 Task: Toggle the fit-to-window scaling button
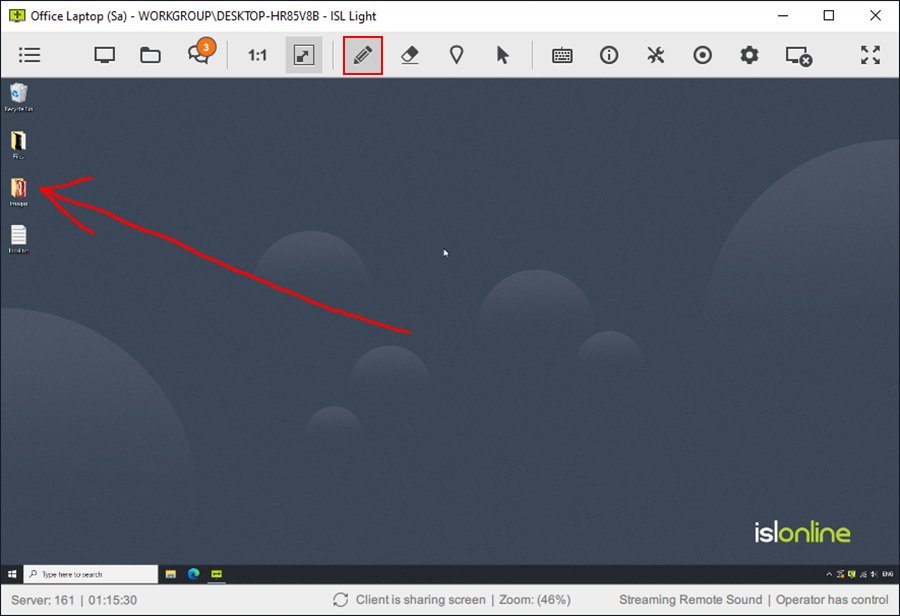coord(304,55)
